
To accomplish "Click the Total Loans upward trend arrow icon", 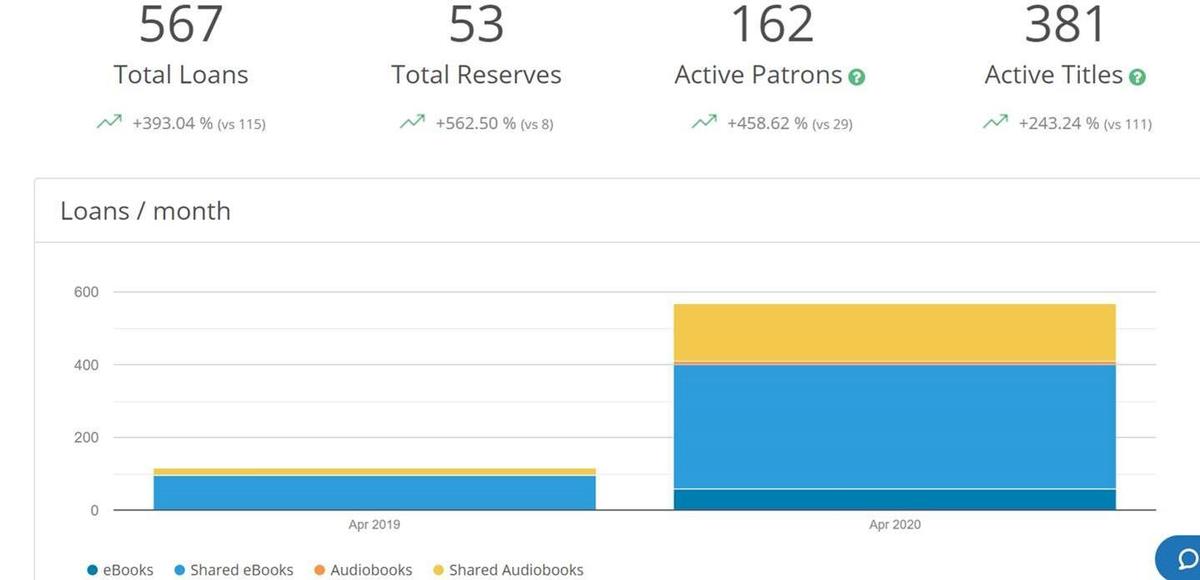I will (108, 123).
